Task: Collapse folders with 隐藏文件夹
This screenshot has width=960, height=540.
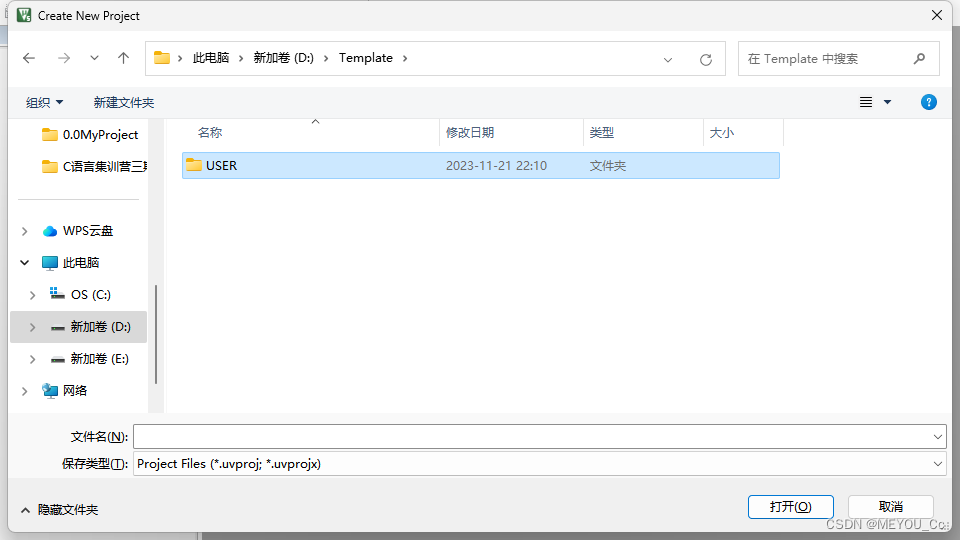Action: pyautogui.click(x=59, y=510)
